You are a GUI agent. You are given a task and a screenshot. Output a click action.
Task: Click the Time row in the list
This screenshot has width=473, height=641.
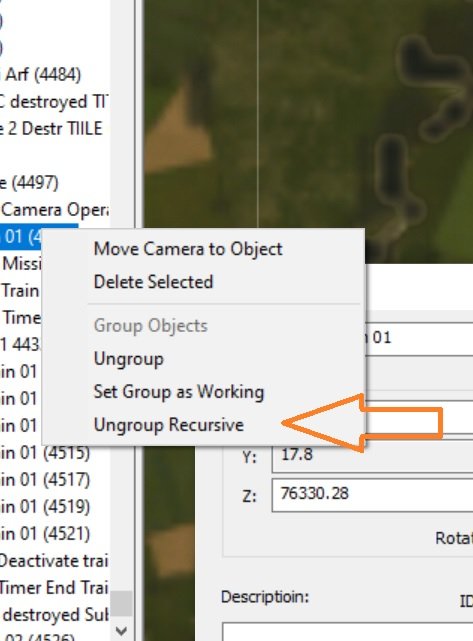pos(21,318)
